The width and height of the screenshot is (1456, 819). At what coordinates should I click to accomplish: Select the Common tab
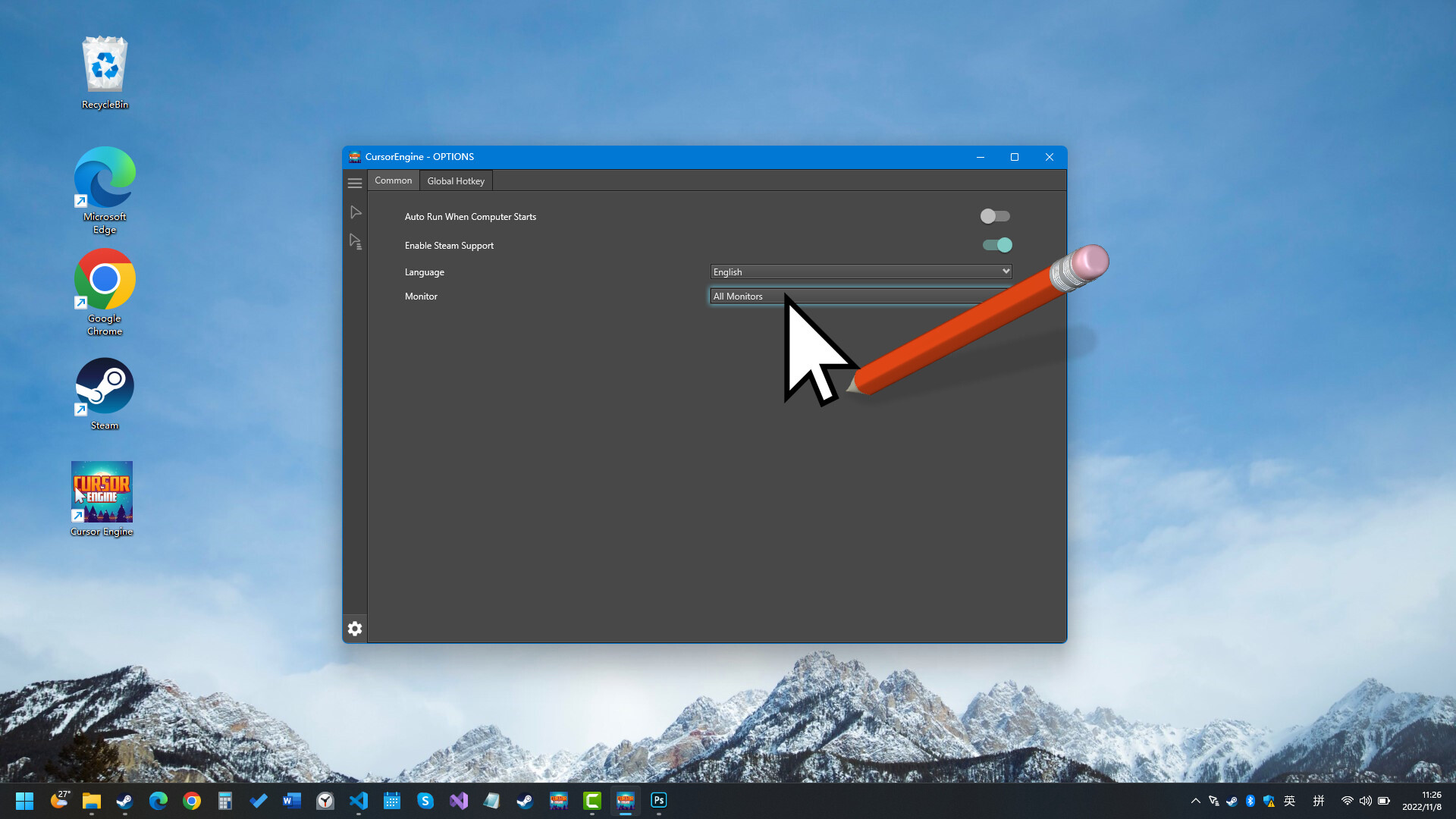(x=393, y=180)
